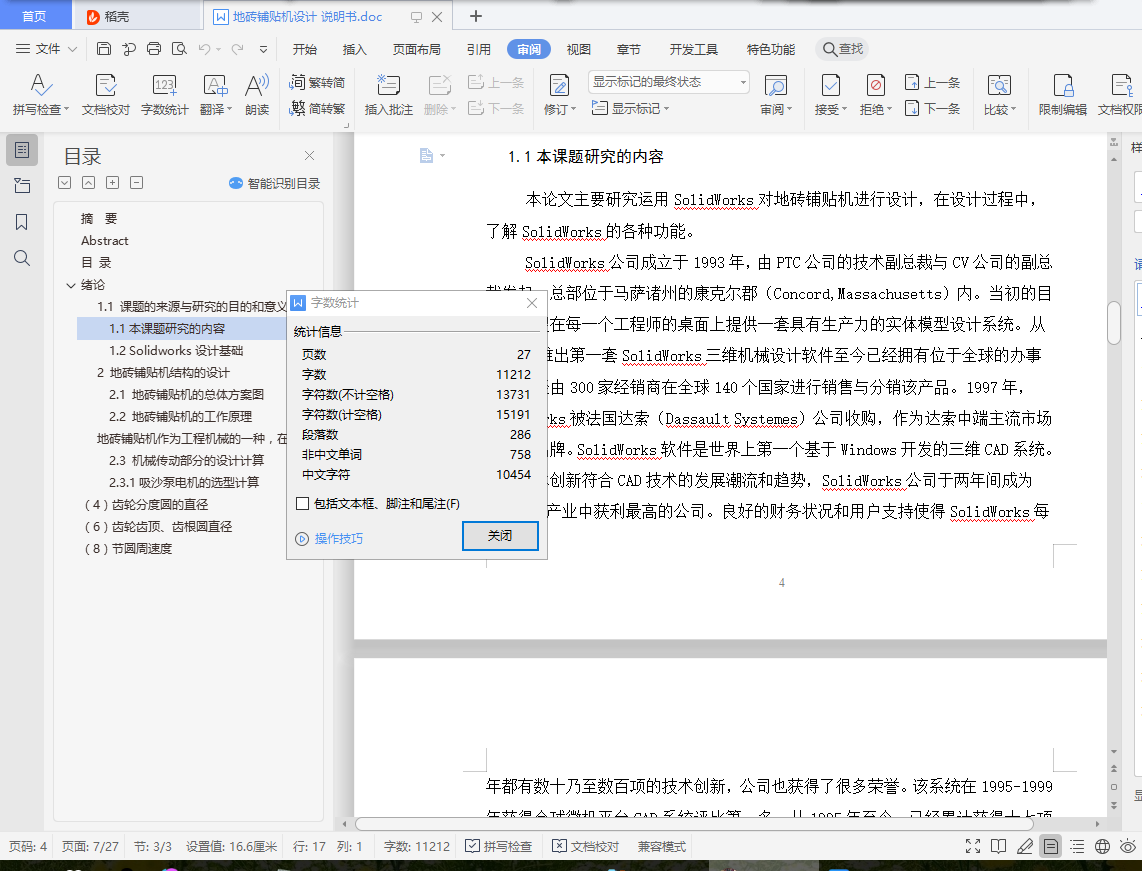Open the 字数统计 word count tool

coord(165,95)
